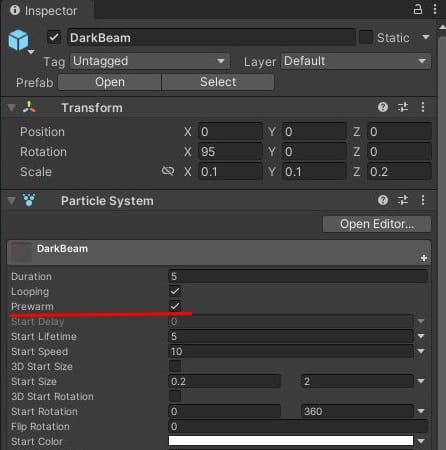Click the white Start Color swatch
446x450 pixels.
[x=291, y=440]
